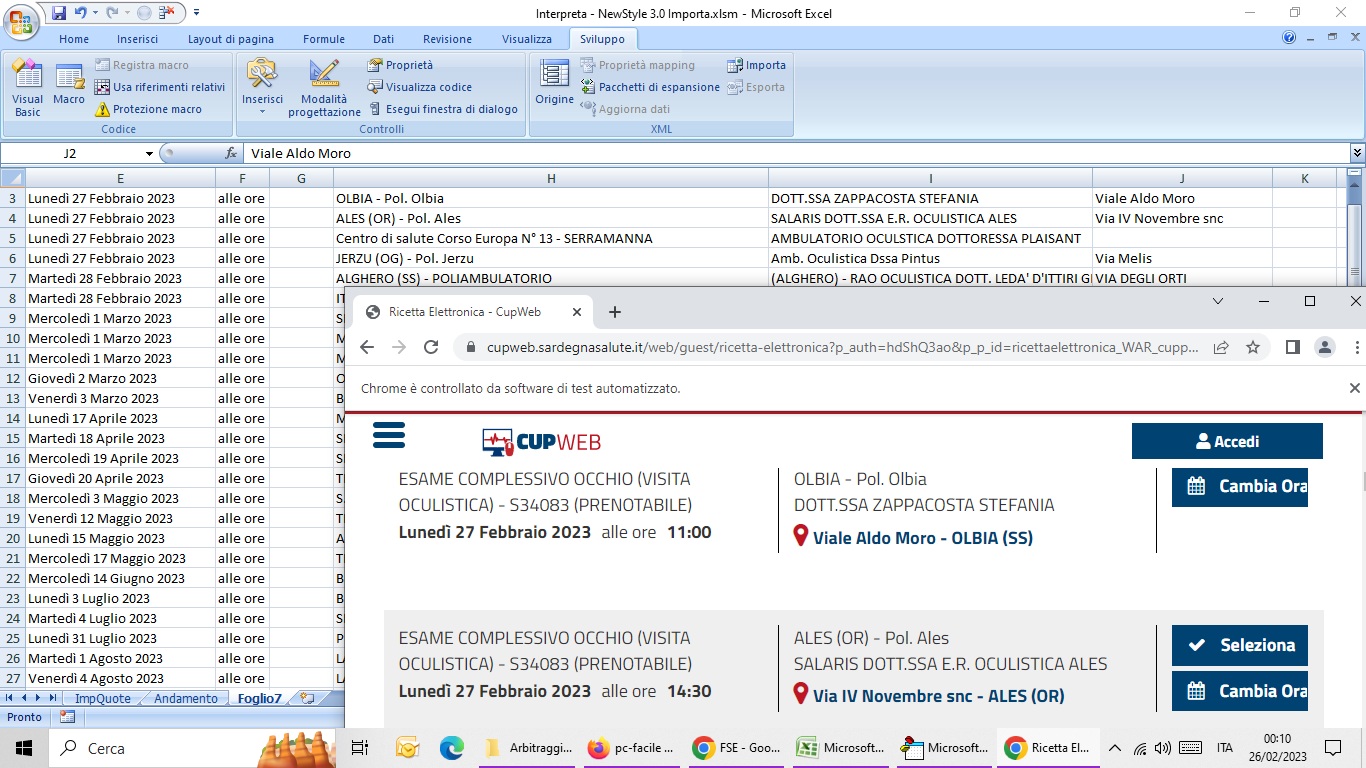This screenshot has width=1366, height=768.
Task: Click Pacchetti di espansione
Action: click(x=650, y=87)
